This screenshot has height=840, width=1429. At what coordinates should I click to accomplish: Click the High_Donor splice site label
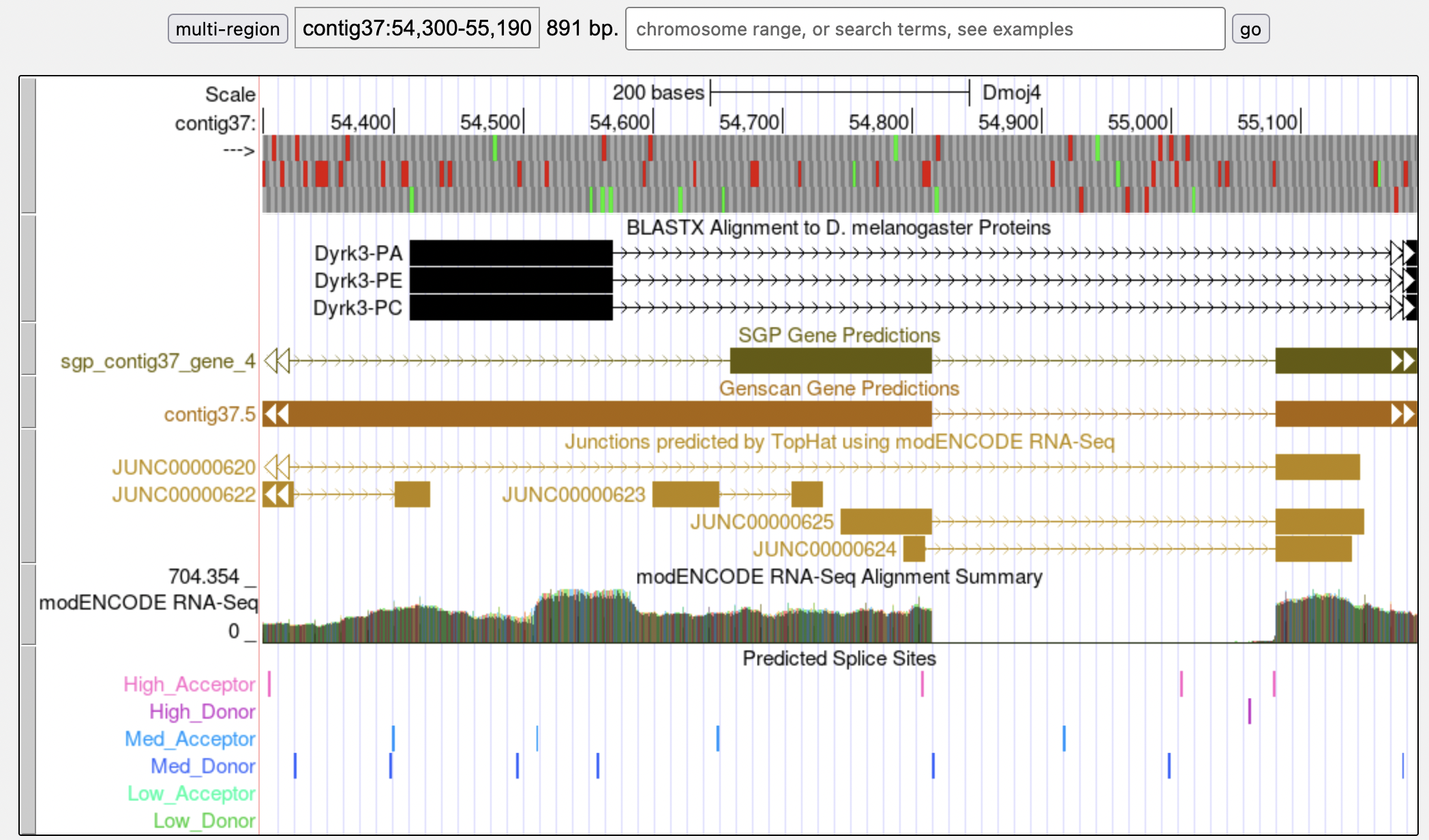(x=202, y=711)
